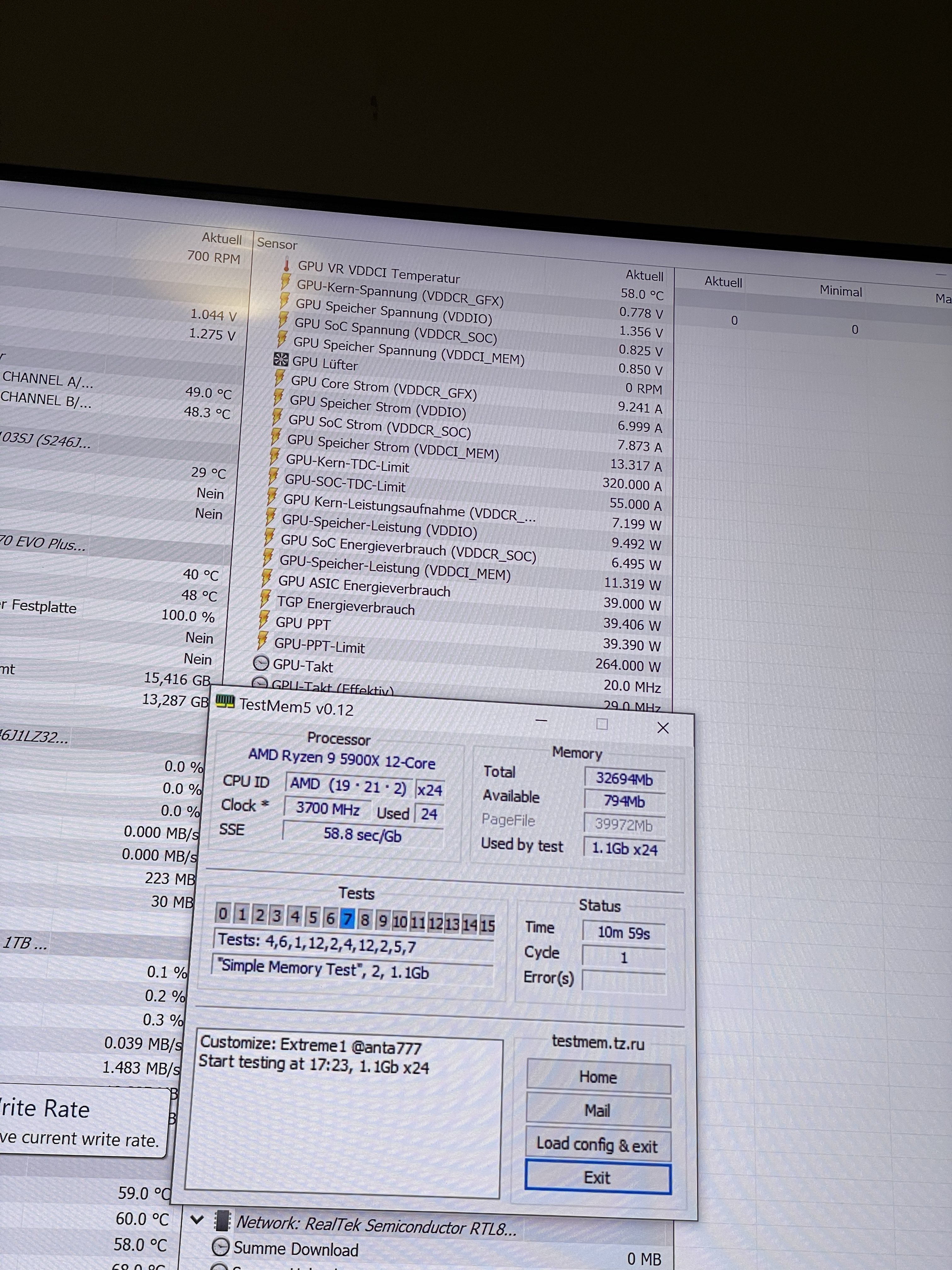The width and height of the screenshot is (952, 1270).
Task: Click the Used by test value 1.1Gb x24
Action: coord(624,849)
